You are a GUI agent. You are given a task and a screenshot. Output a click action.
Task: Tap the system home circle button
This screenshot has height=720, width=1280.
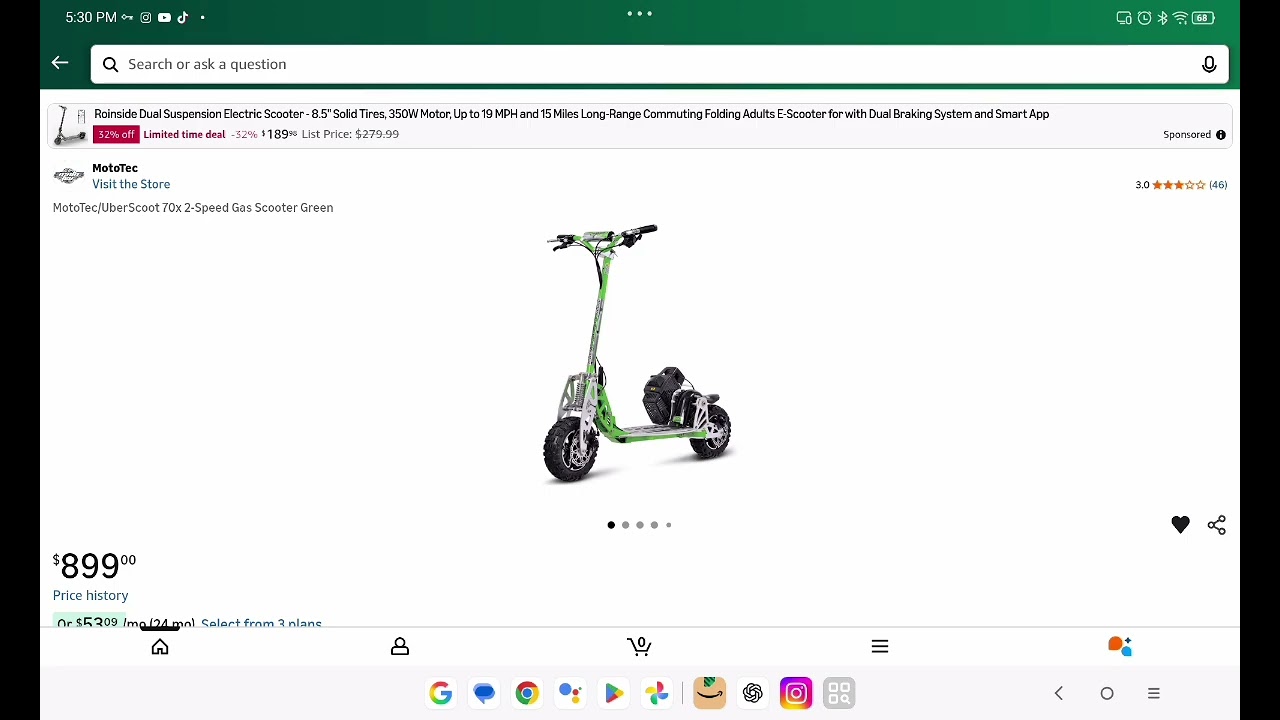pyautogui.click(x=1107, y=693)
